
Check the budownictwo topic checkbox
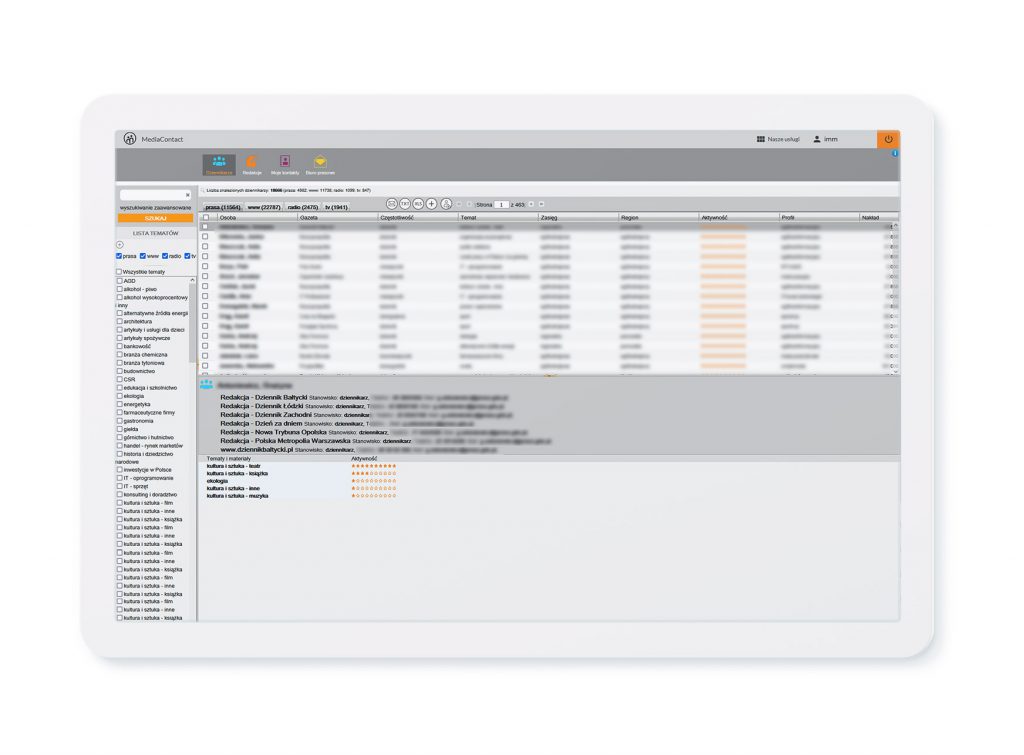120,371
